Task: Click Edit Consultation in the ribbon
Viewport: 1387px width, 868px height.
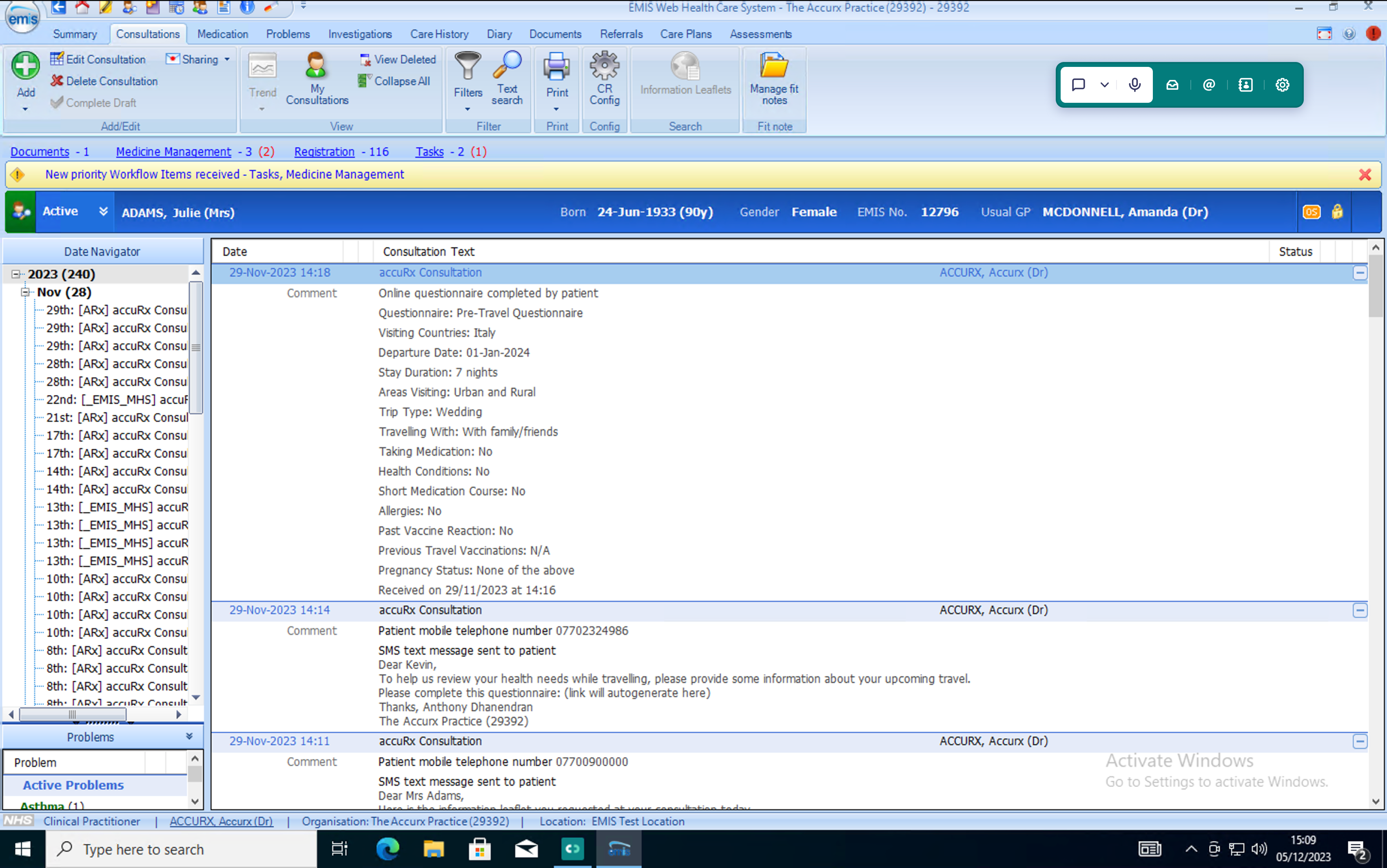Action: 98,59
